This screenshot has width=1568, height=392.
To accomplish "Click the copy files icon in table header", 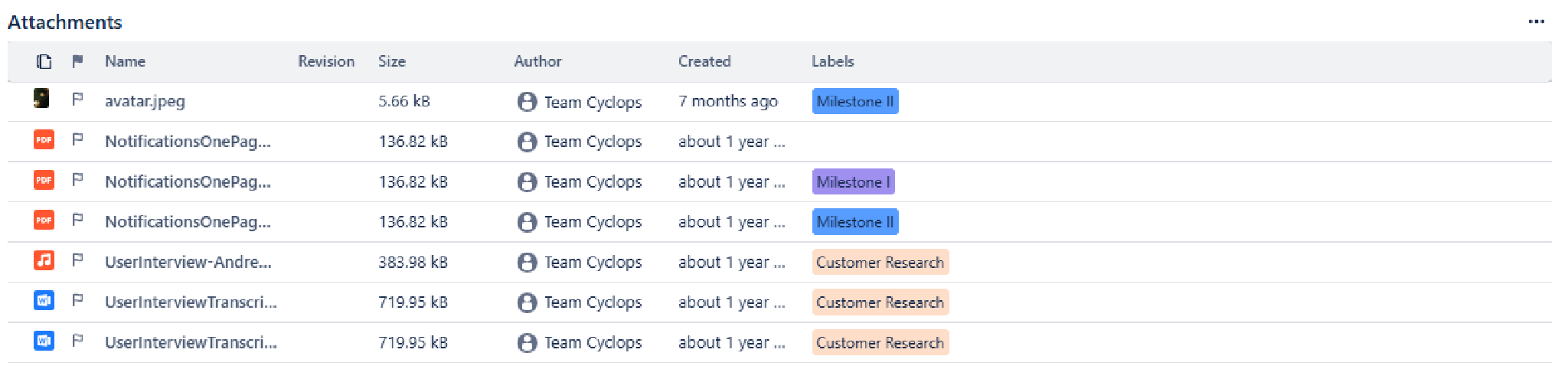I will (x=44, y=61).
